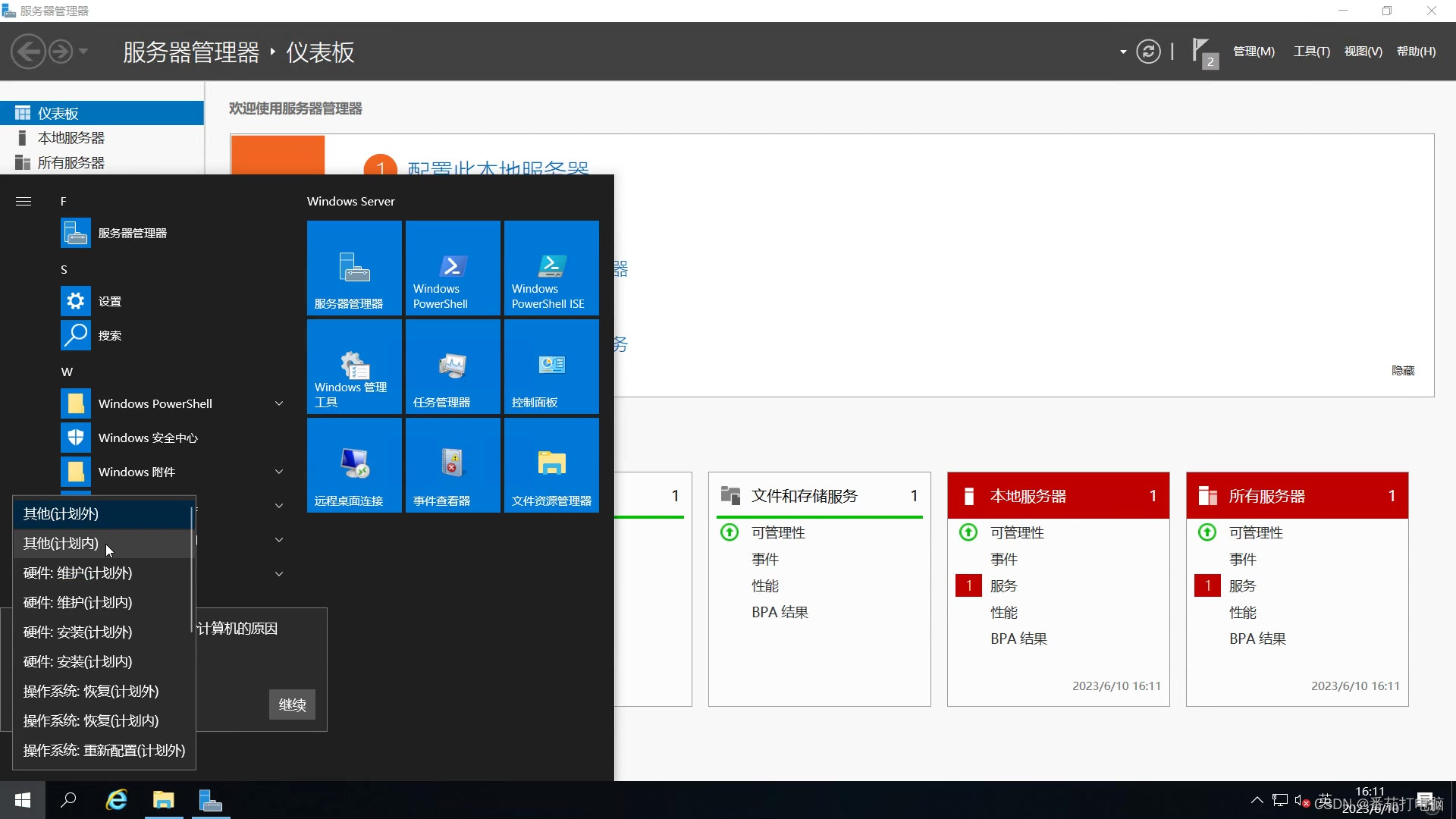Open the 服务器管理器 tile in Start menu
The width and height of the screenshot is (1456, 819).
[354, 268]
